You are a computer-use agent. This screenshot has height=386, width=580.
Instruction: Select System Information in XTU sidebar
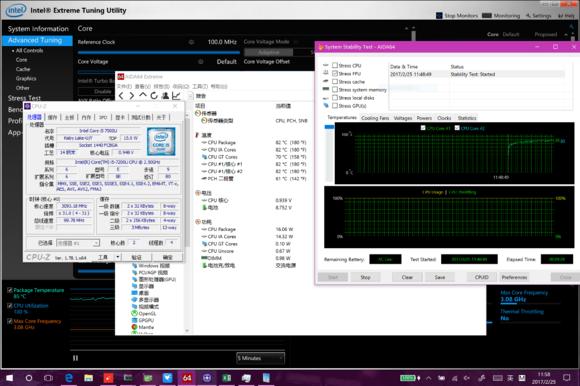tap(38, 29)
